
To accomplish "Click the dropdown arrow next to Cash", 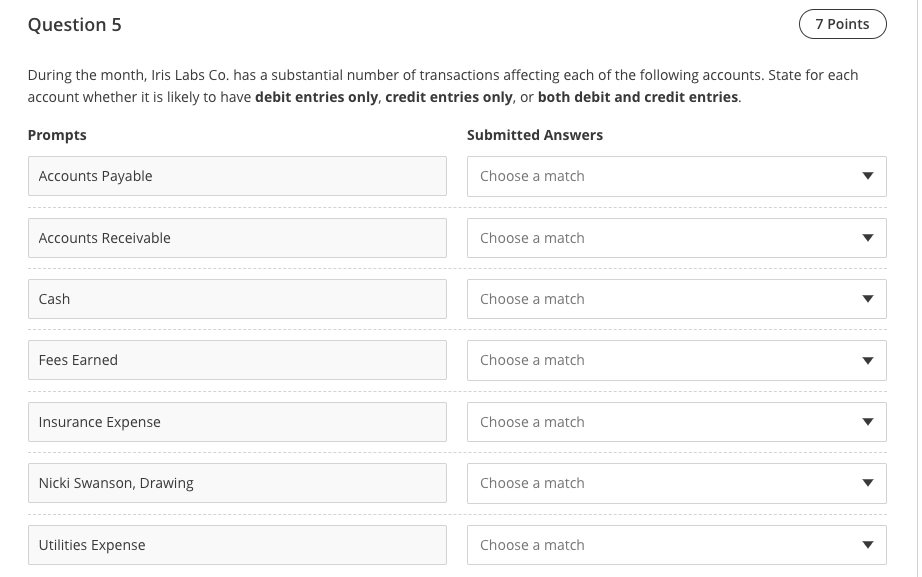I will click(x=867, y=299).
